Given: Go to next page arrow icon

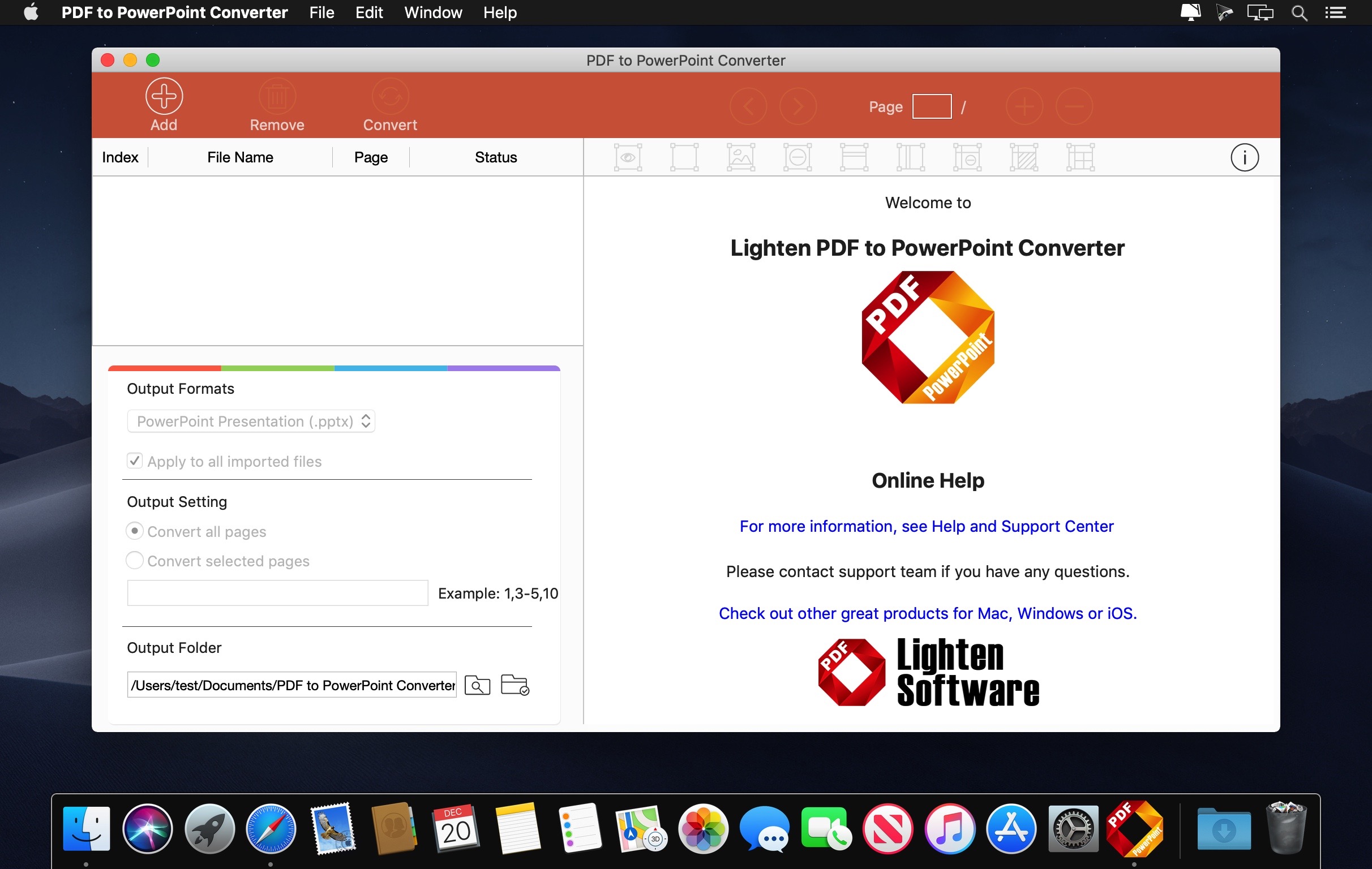Looking at the screenshot, I should click(x=798, y=106).
